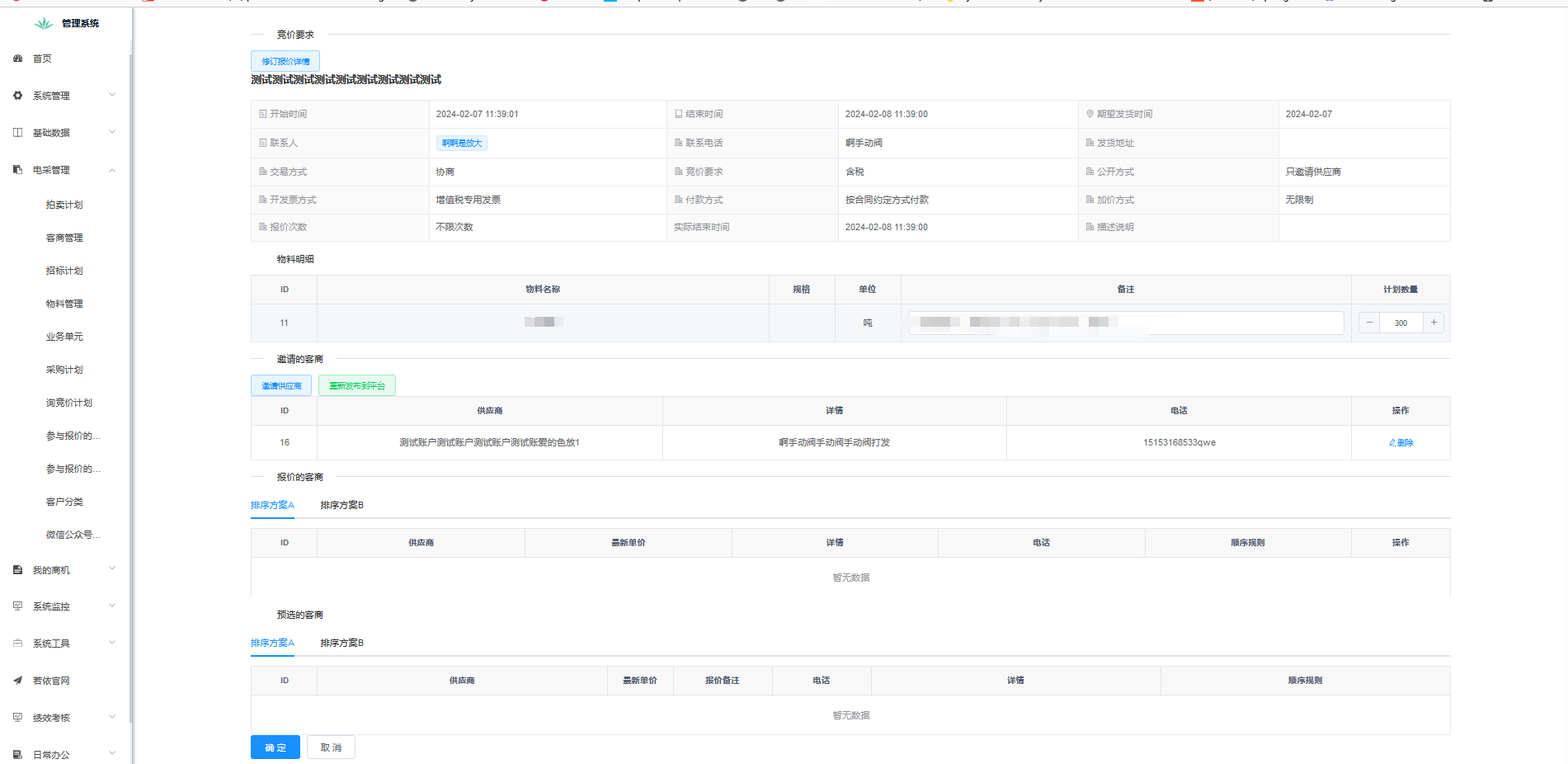Viewport: 1568px width, 764px height.
Task: Click the icon before 加价方式 label
Action: (x=1090, y=200)
